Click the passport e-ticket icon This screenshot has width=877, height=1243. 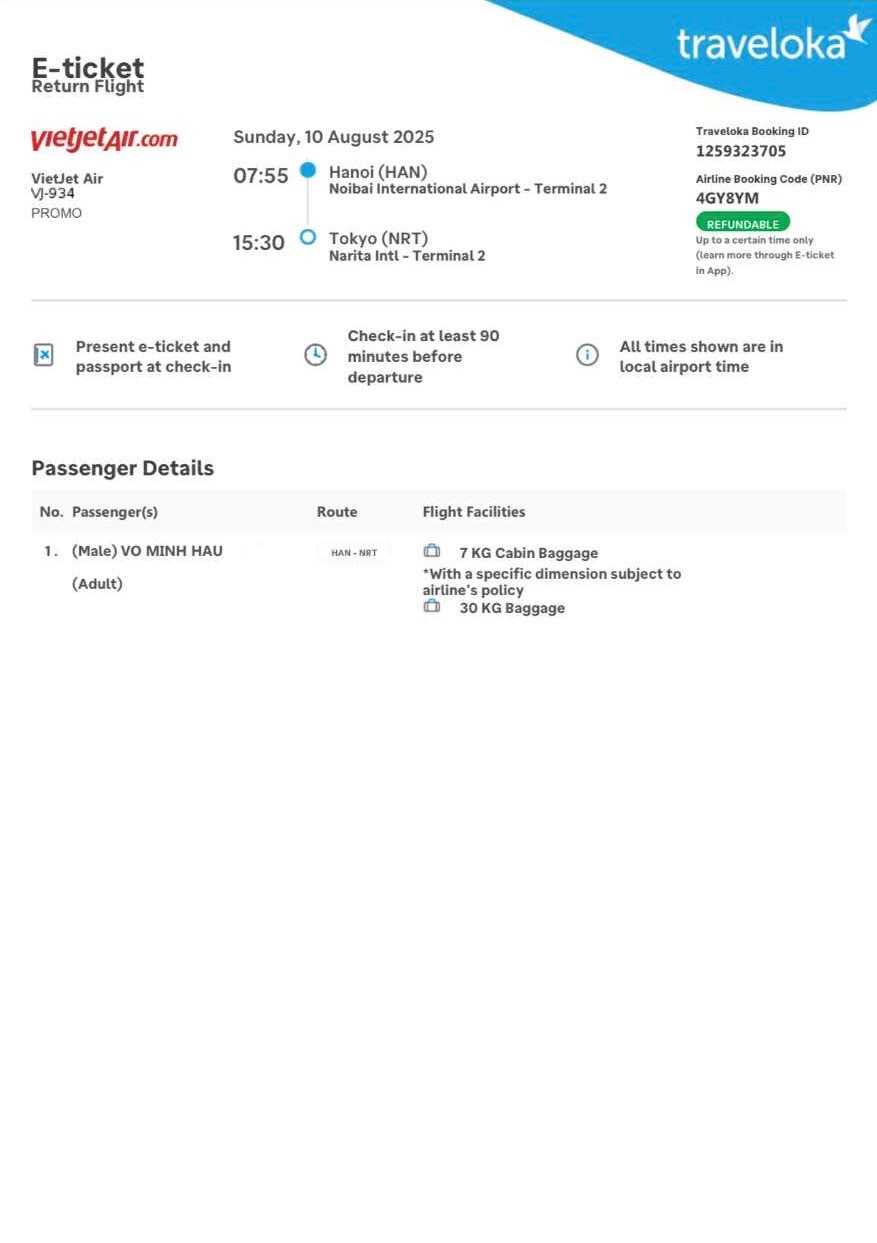(44, 355)
